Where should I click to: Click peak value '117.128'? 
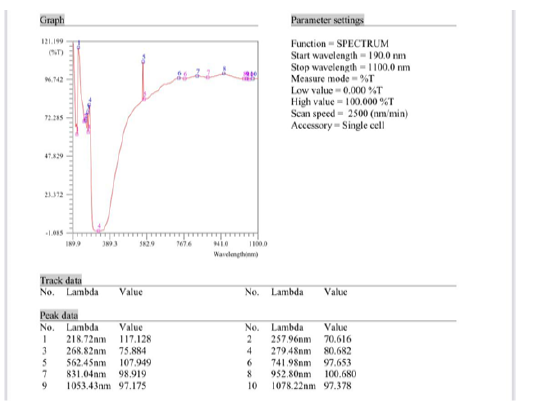(x=135, y=339)
